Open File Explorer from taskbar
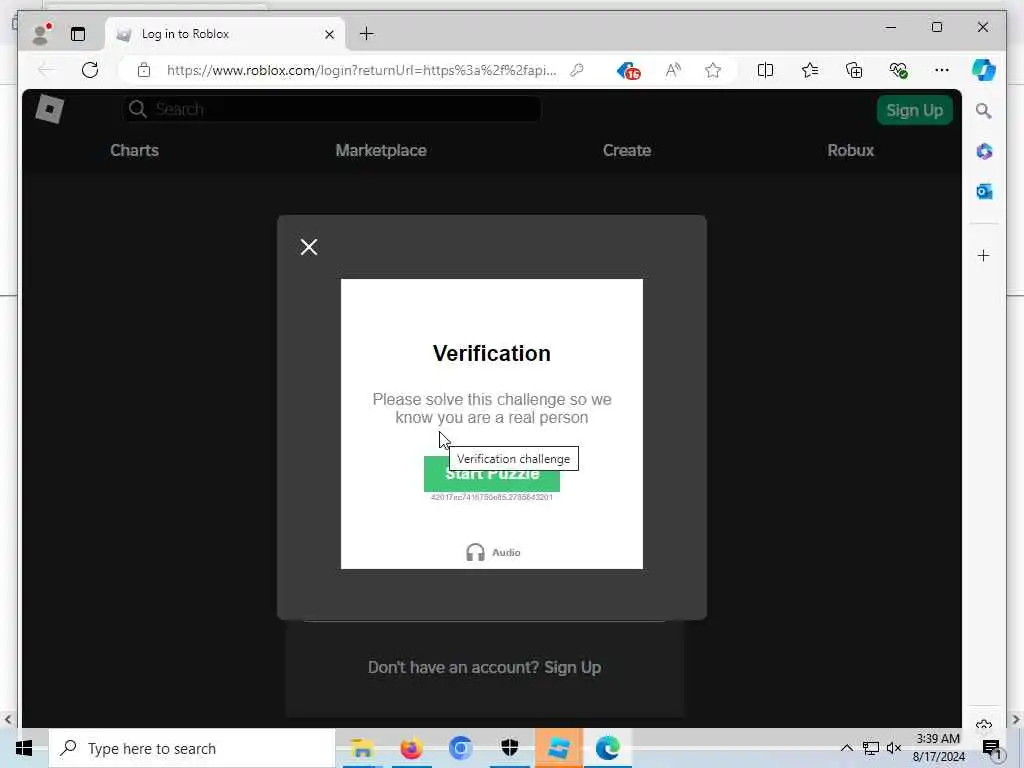Viewport: 1024px width, 768px height. pyautogui.click(x=362, y=748)
